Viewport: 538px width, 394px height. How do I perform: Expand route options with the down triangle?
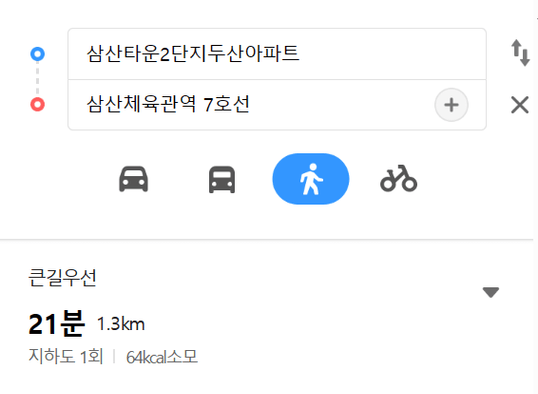tap(491, 292)
